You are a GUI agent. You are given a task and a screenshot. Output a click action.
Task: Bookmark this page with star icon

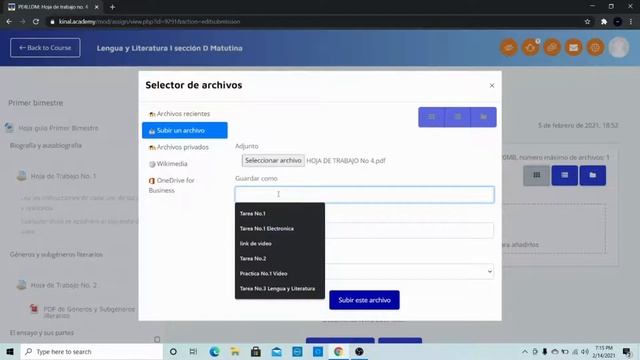587,22
